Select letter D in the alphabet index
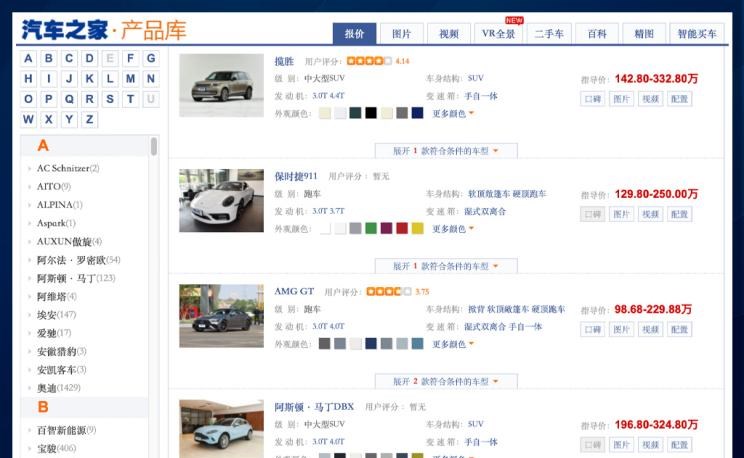 coord(90,58)
